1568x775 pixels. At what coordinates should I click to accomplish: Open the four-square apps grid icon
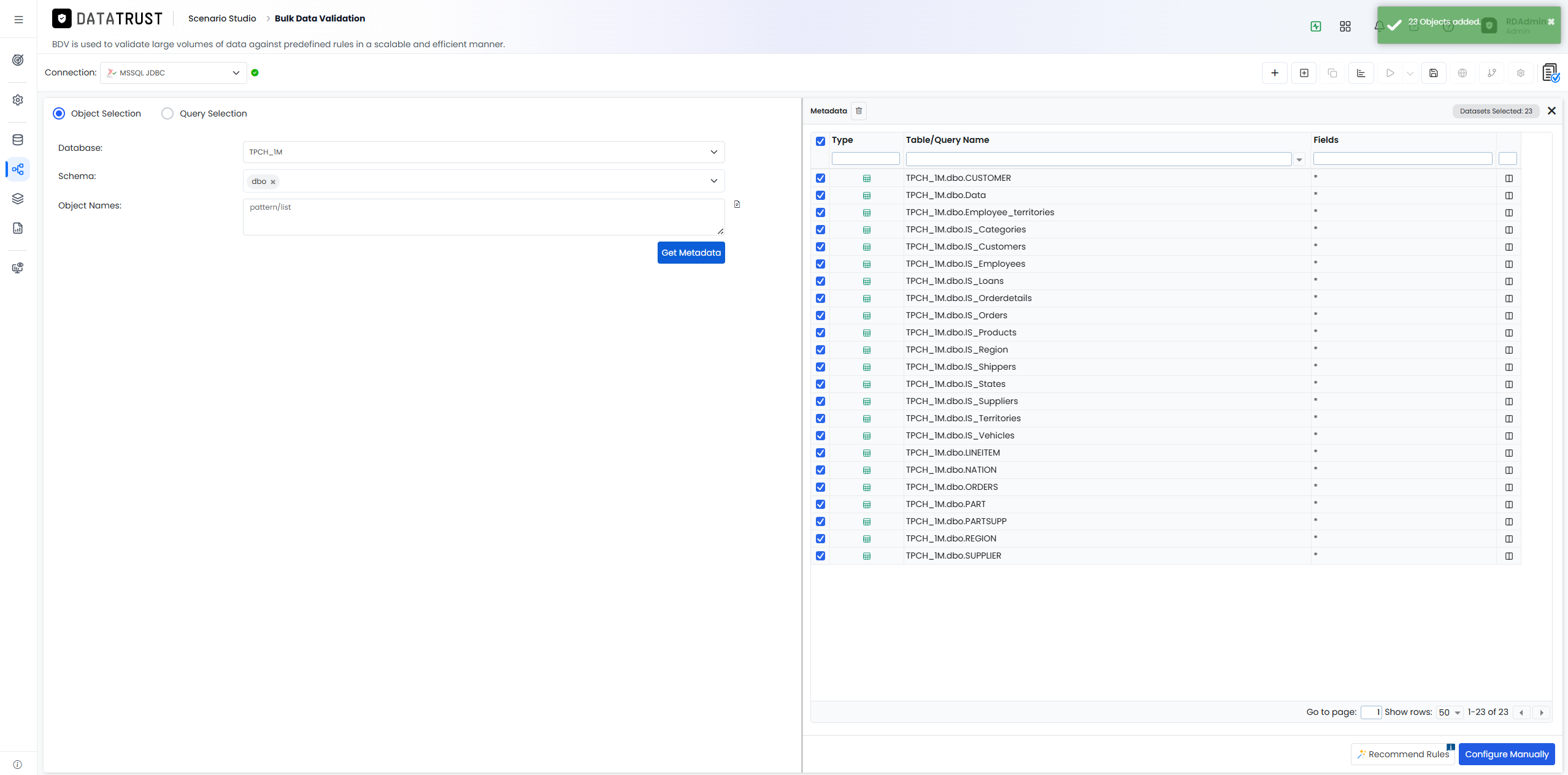[1345, 26]
